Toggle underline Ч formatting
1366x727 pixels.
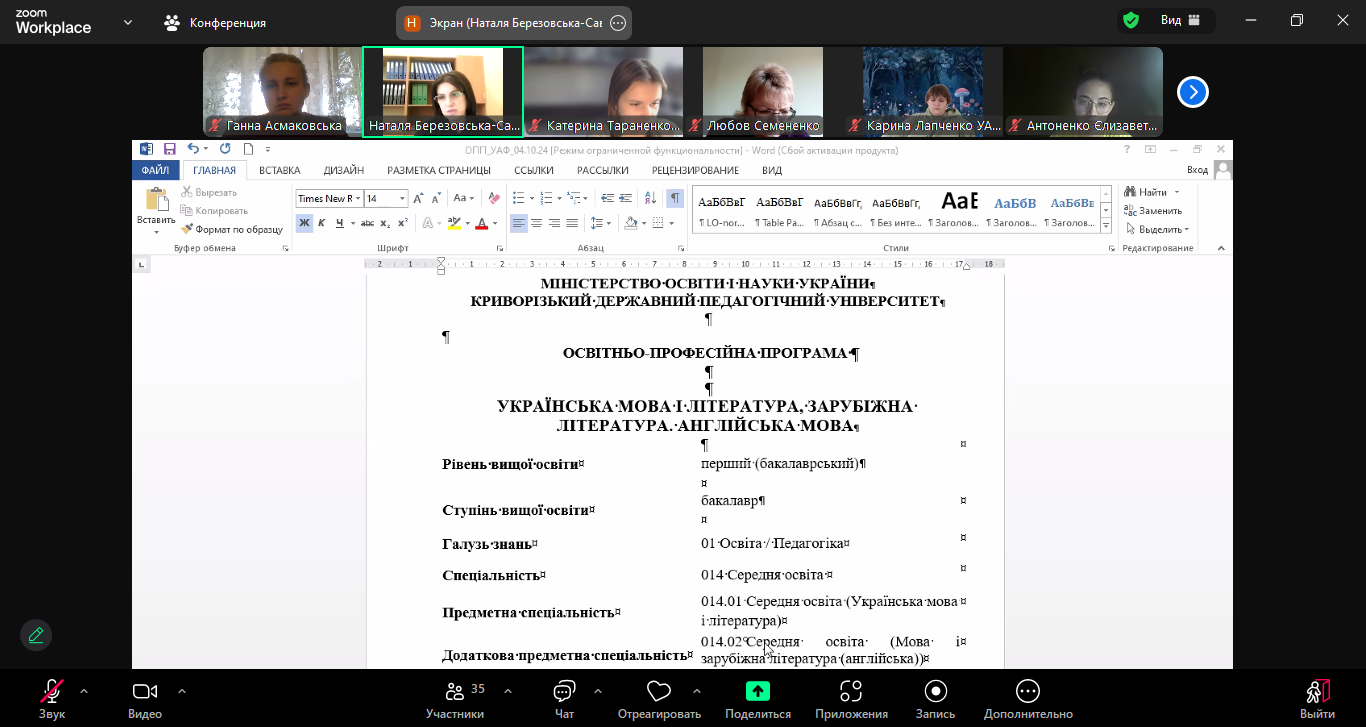coord(340,223)
